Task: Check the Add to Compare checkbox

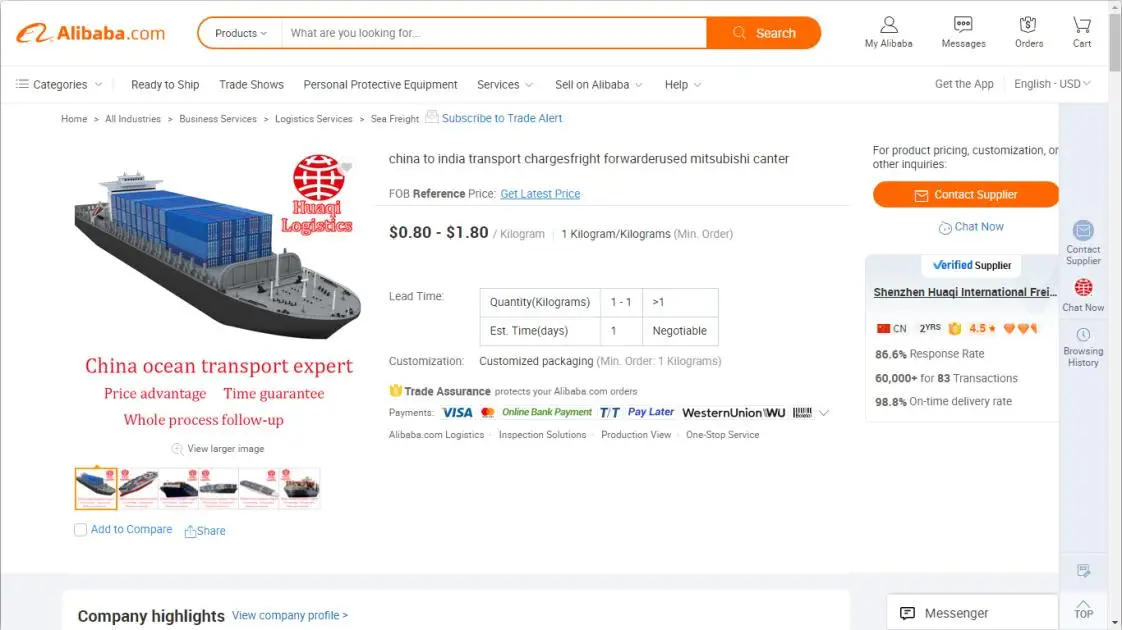Action: (x=81, y=530)
